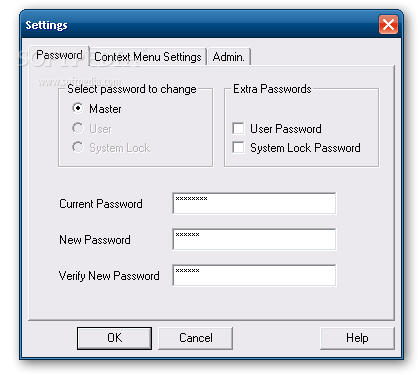This screenshot has width=419, height=375.
Task: Click the User Password label text
Action: [286, 129]
